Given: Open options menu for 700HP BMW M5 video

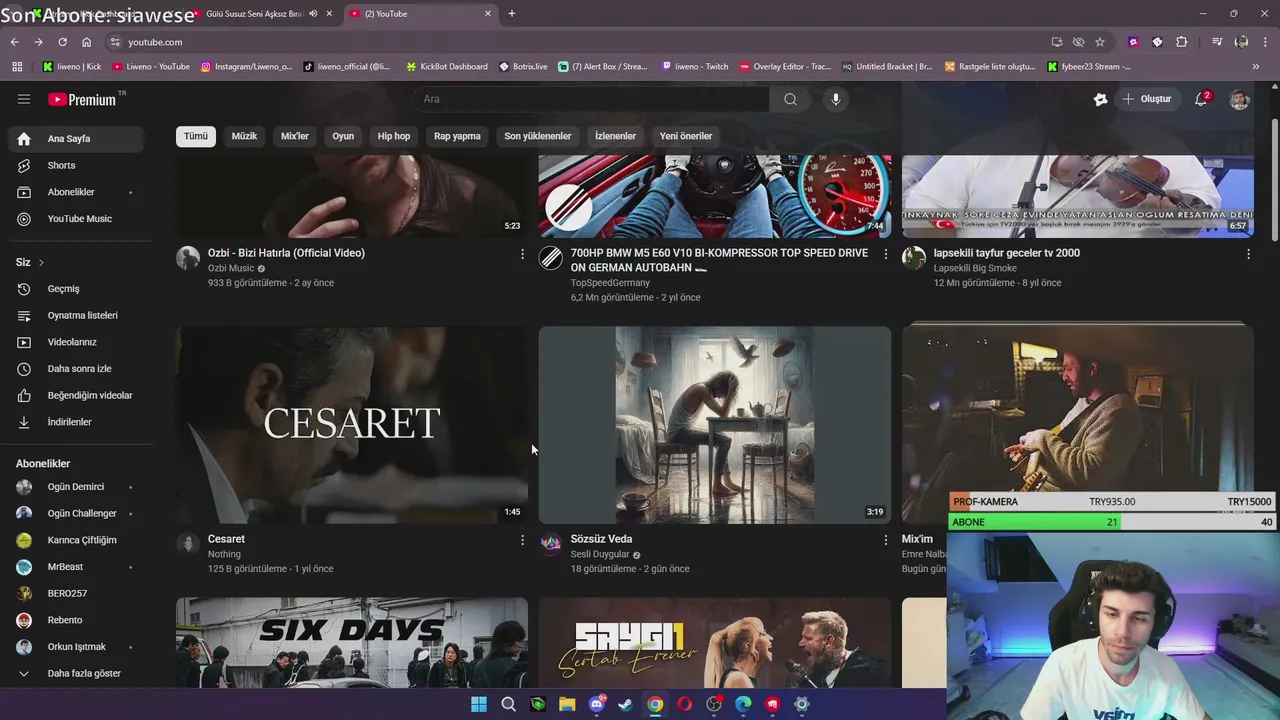Looking at the screenshot, I should tap(885, 254).
